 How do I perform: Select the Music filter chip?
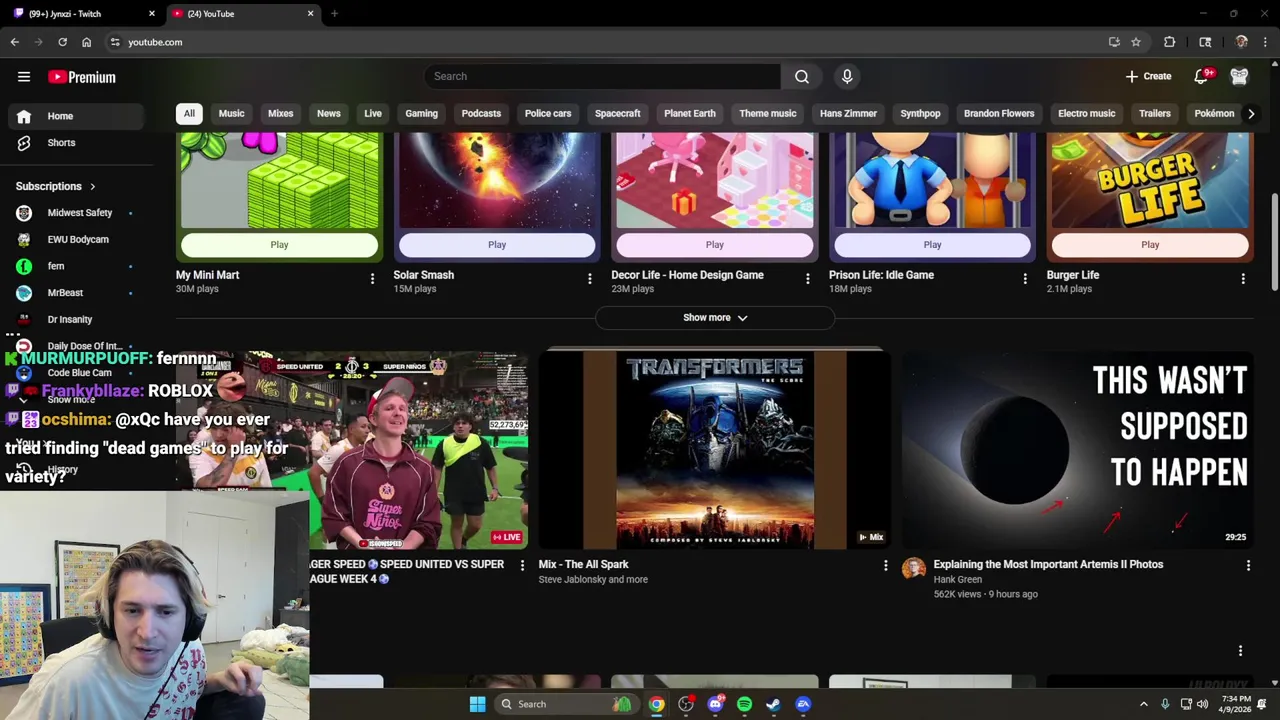[231, 113]
